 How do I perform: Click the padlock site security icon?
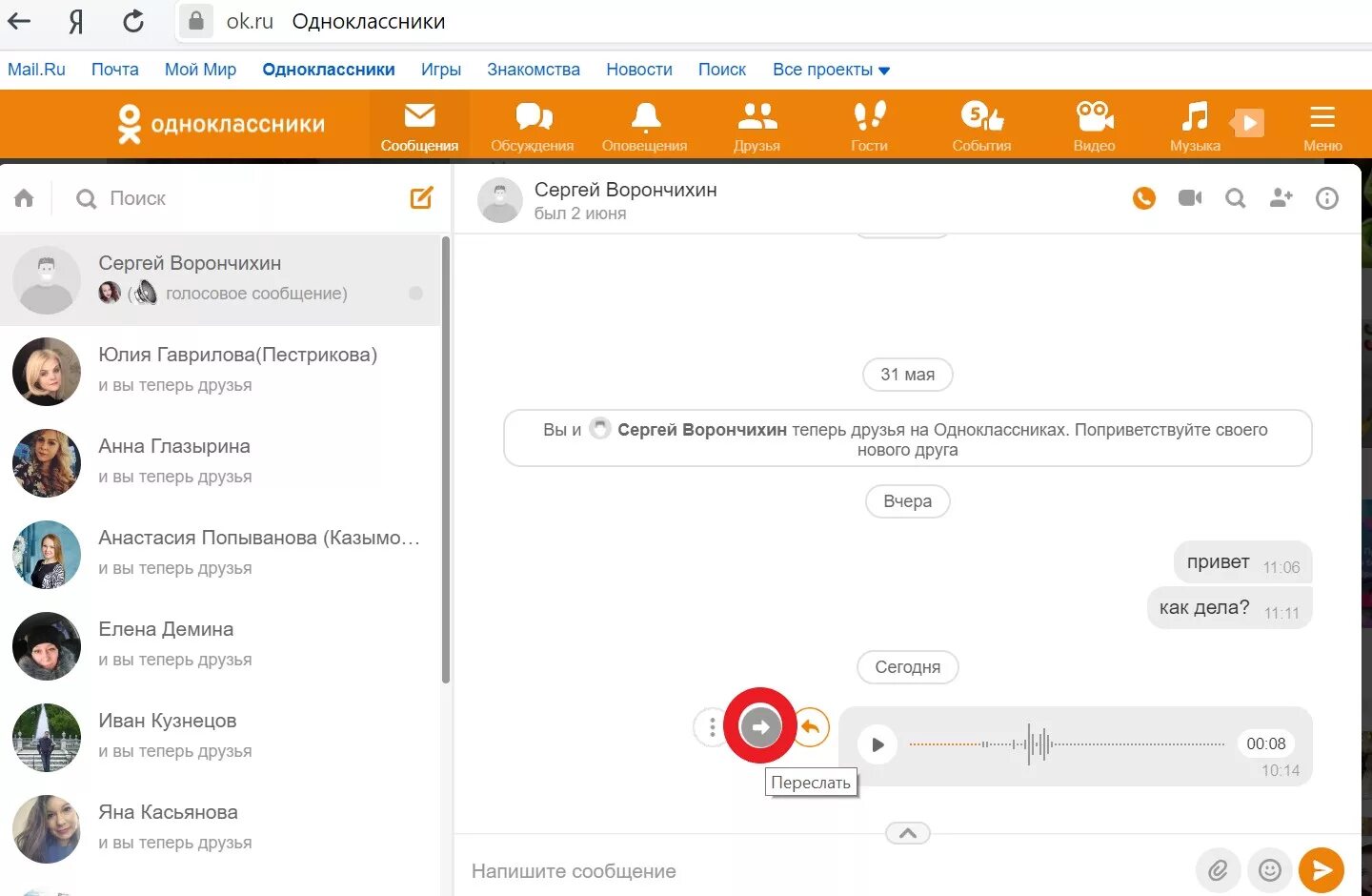[195, 21]
